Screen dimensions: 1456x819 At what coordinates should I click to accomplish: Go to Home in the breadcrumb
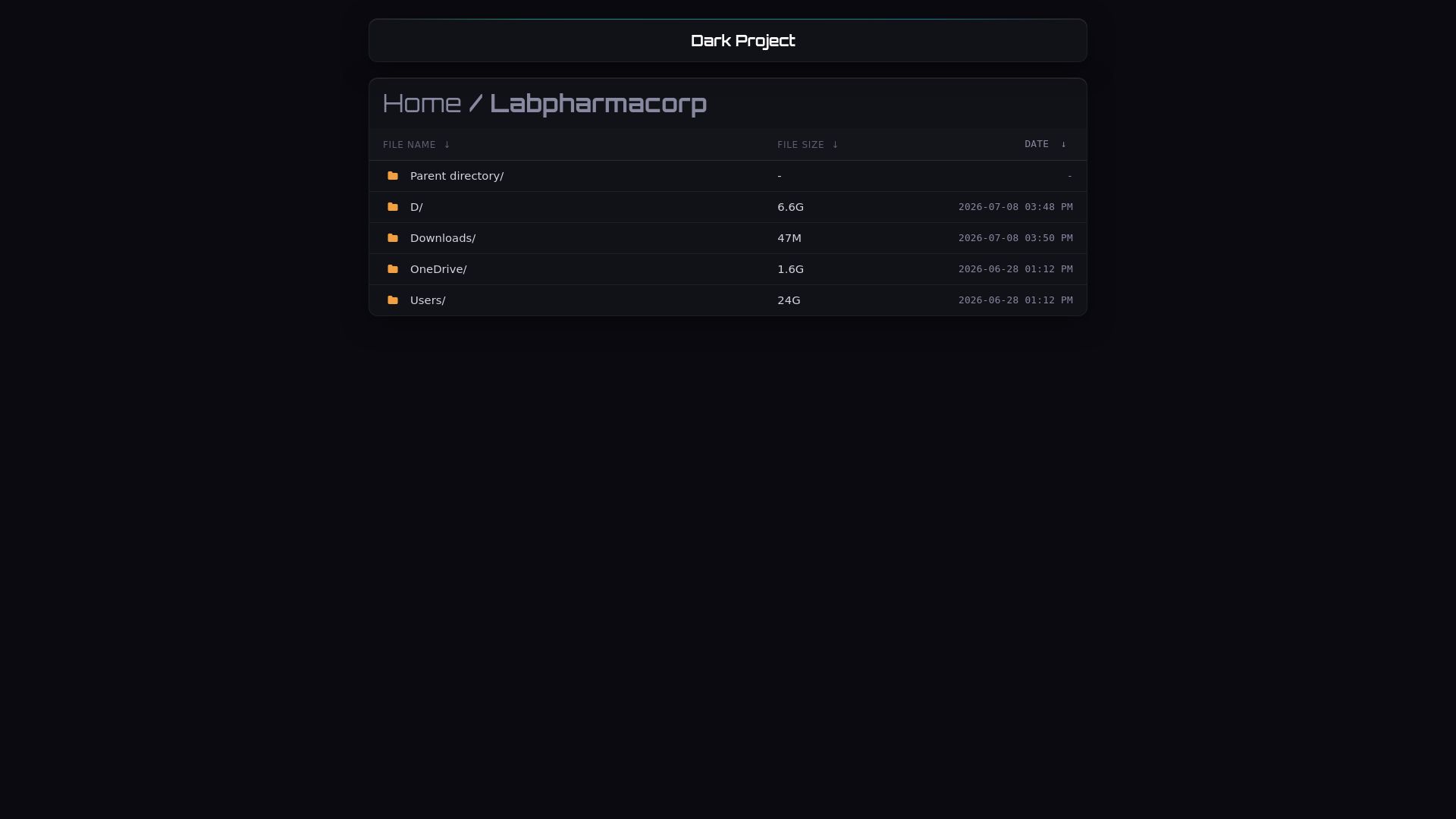tap(422, 103)
